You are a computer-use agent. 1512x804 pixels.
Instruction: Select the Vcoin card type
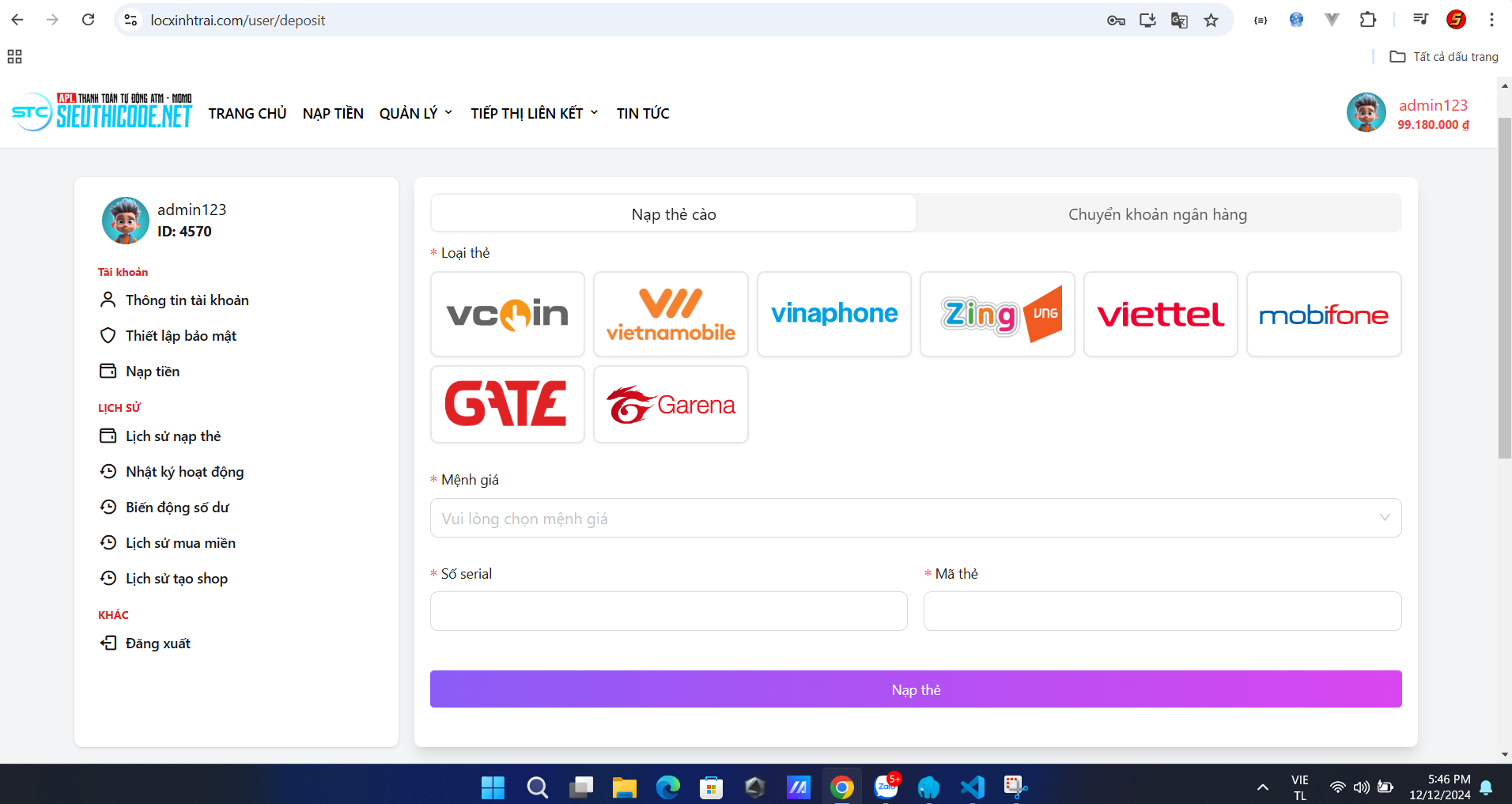(x=507, y=314)
